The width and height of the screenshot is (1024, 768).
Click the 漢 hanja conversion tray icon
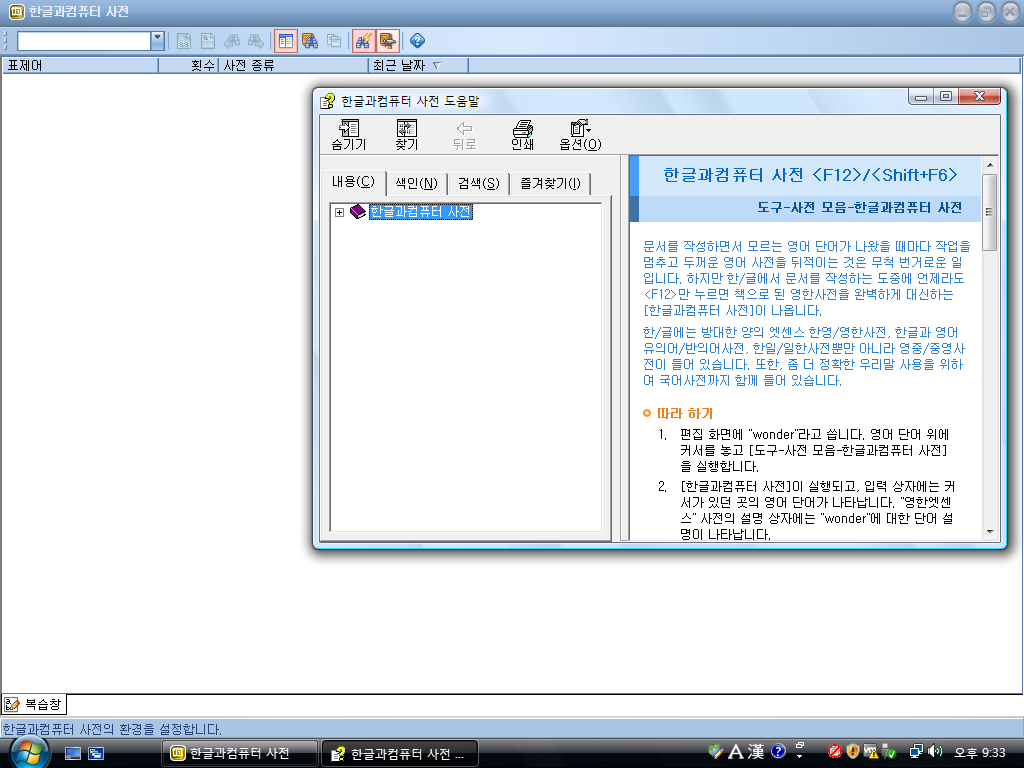(756, 752)
